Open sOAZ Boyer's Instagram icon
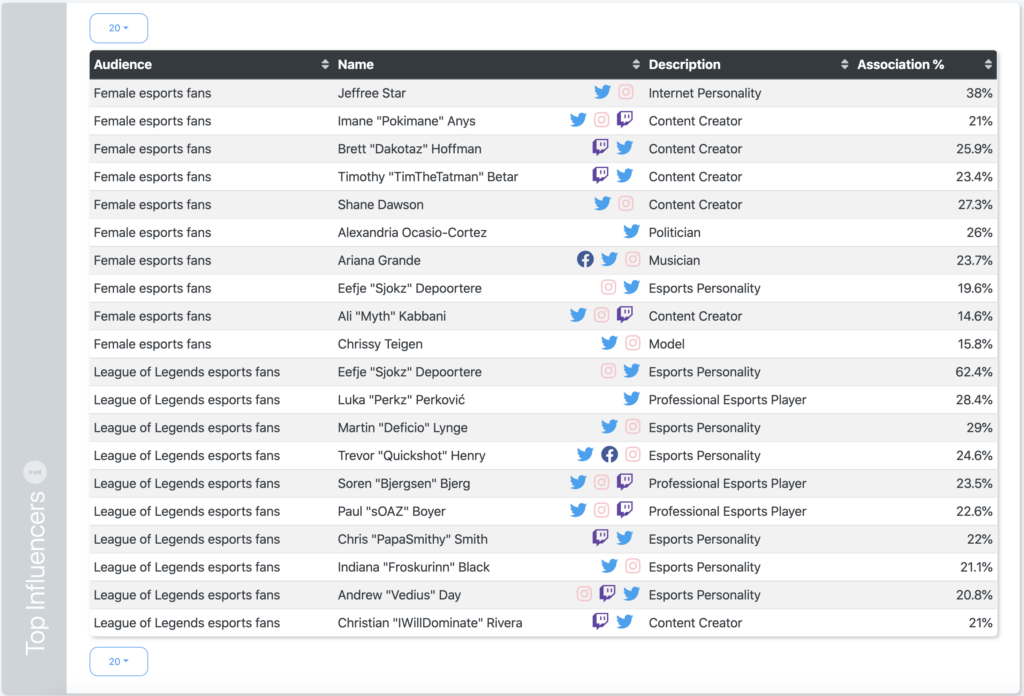 [601, 510]
